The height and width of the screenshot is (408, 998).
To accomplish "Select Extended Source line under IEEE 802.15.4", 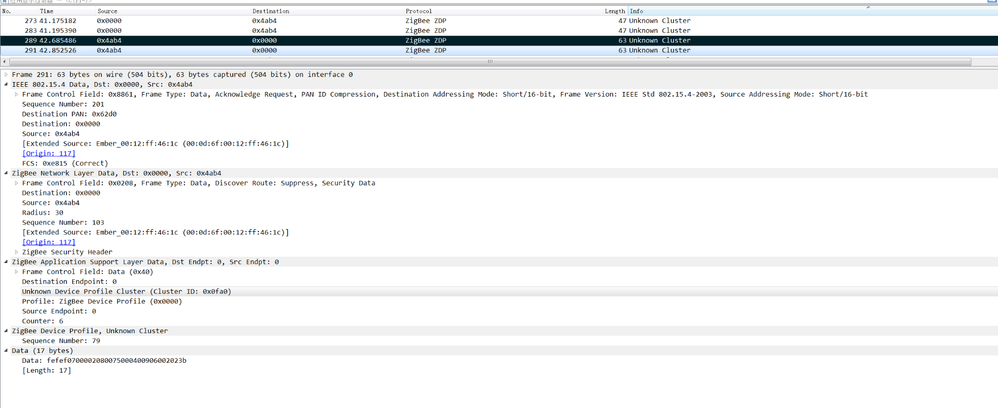I will (155, 144).
